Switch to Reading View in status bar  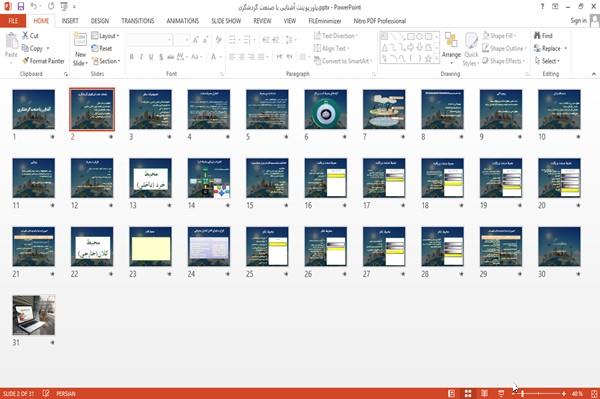tap(484, 393)
